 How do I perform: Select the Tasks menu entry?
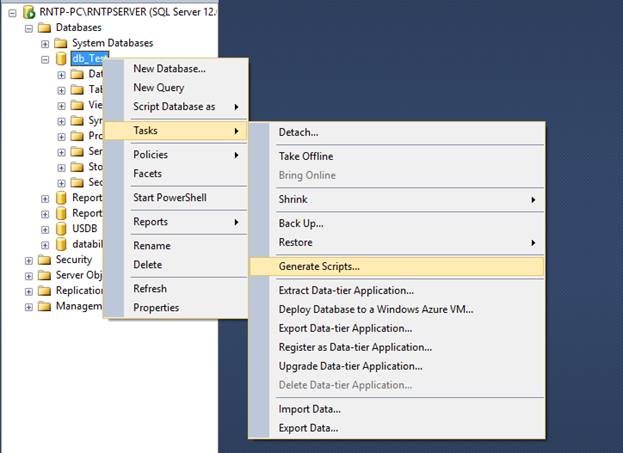pos(176,130)
